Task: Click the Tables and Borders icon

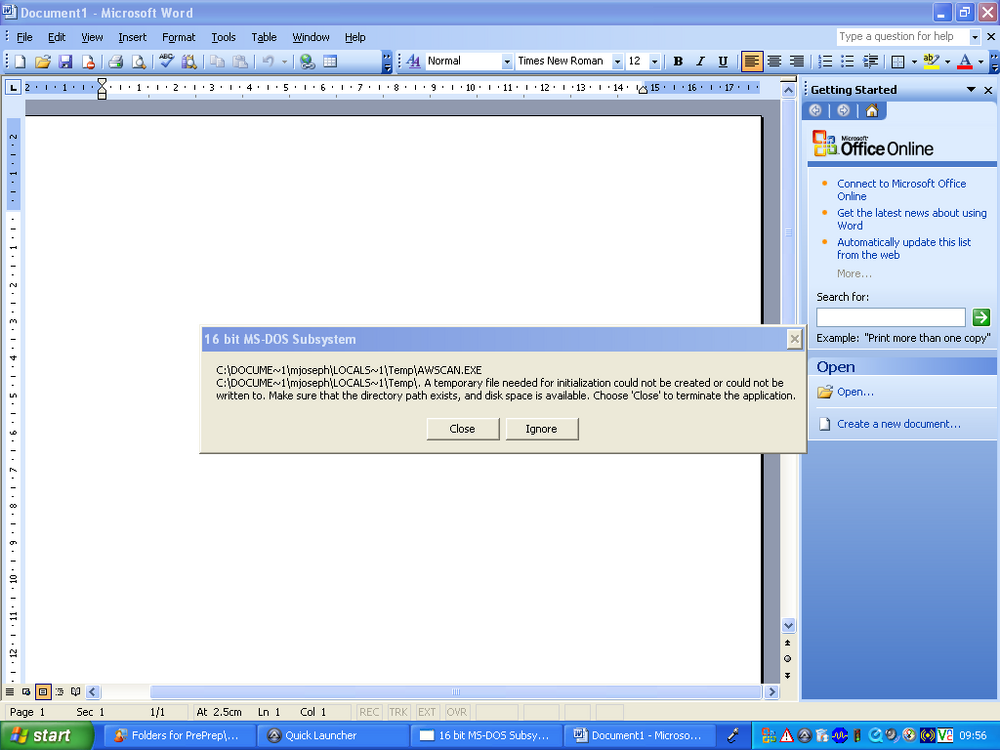Action: [x=330, y=61]
